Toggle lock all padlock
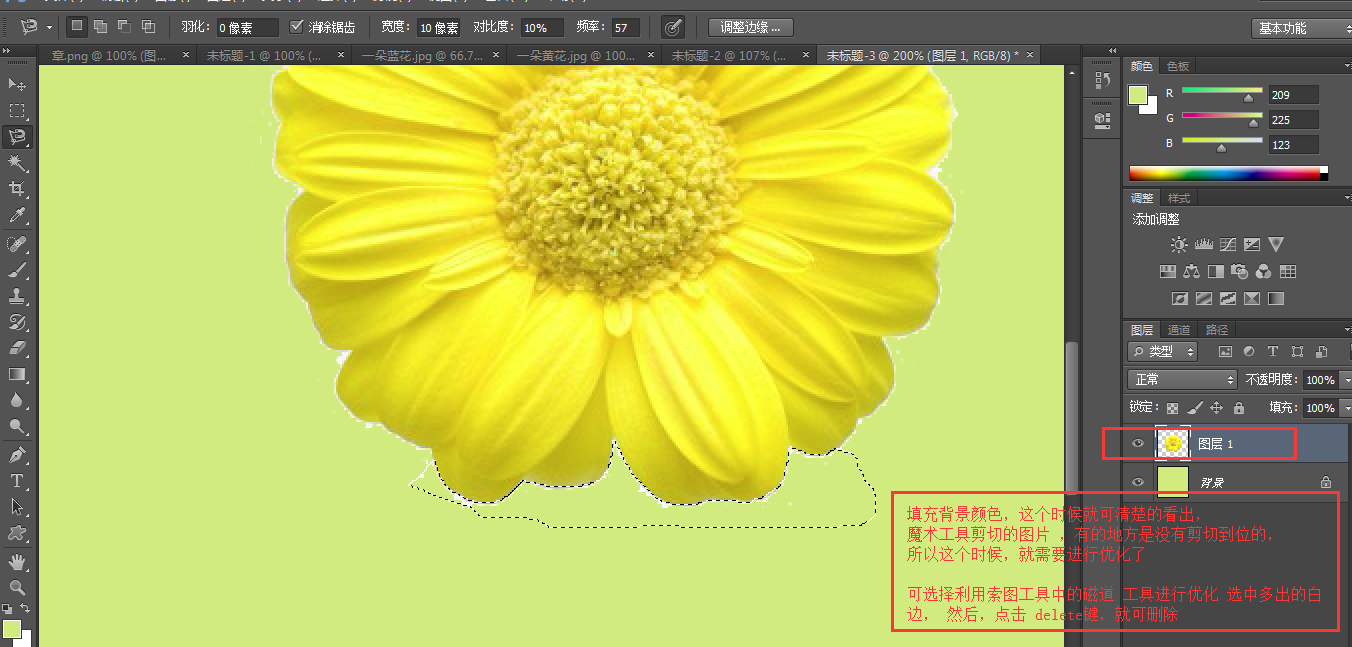Image resolution: width=1352 pixels, height=647 pixels. click(1238, 408)
